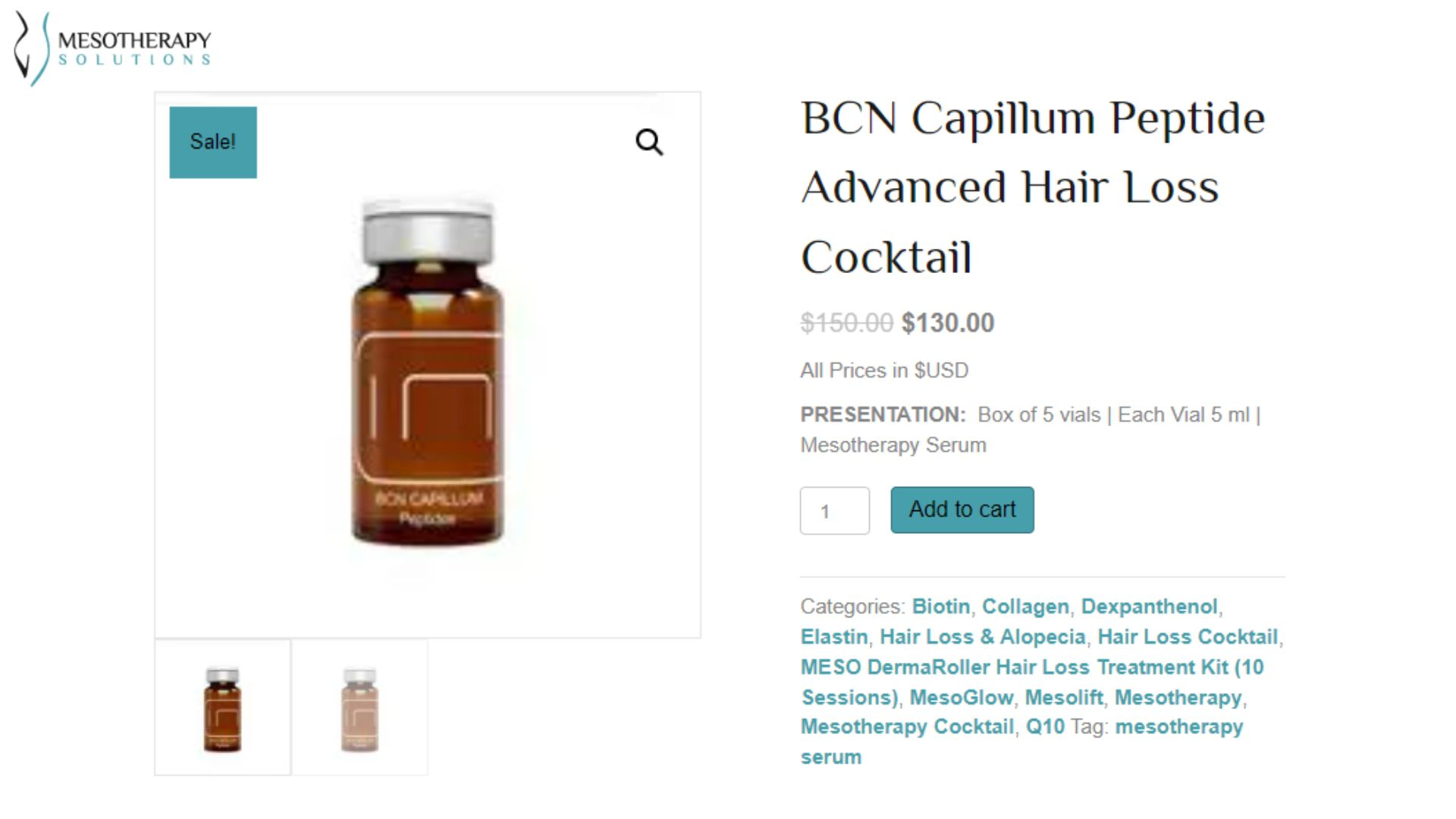Open MESO DermaRoller Hair Loss Treatment Kit

coord(1032,682)
